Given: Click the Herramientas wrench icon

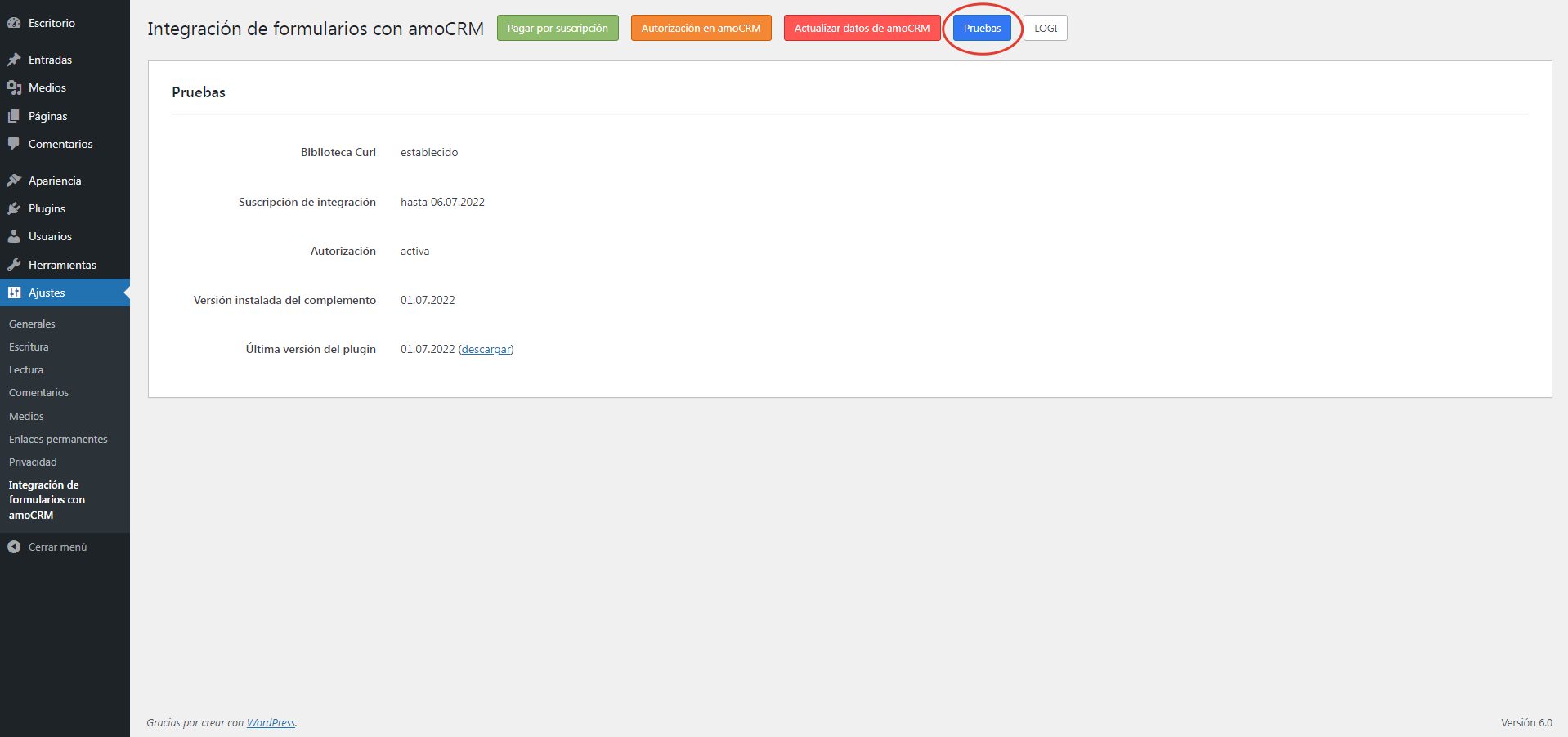Looking at the screenshot, I should [14, 265].
